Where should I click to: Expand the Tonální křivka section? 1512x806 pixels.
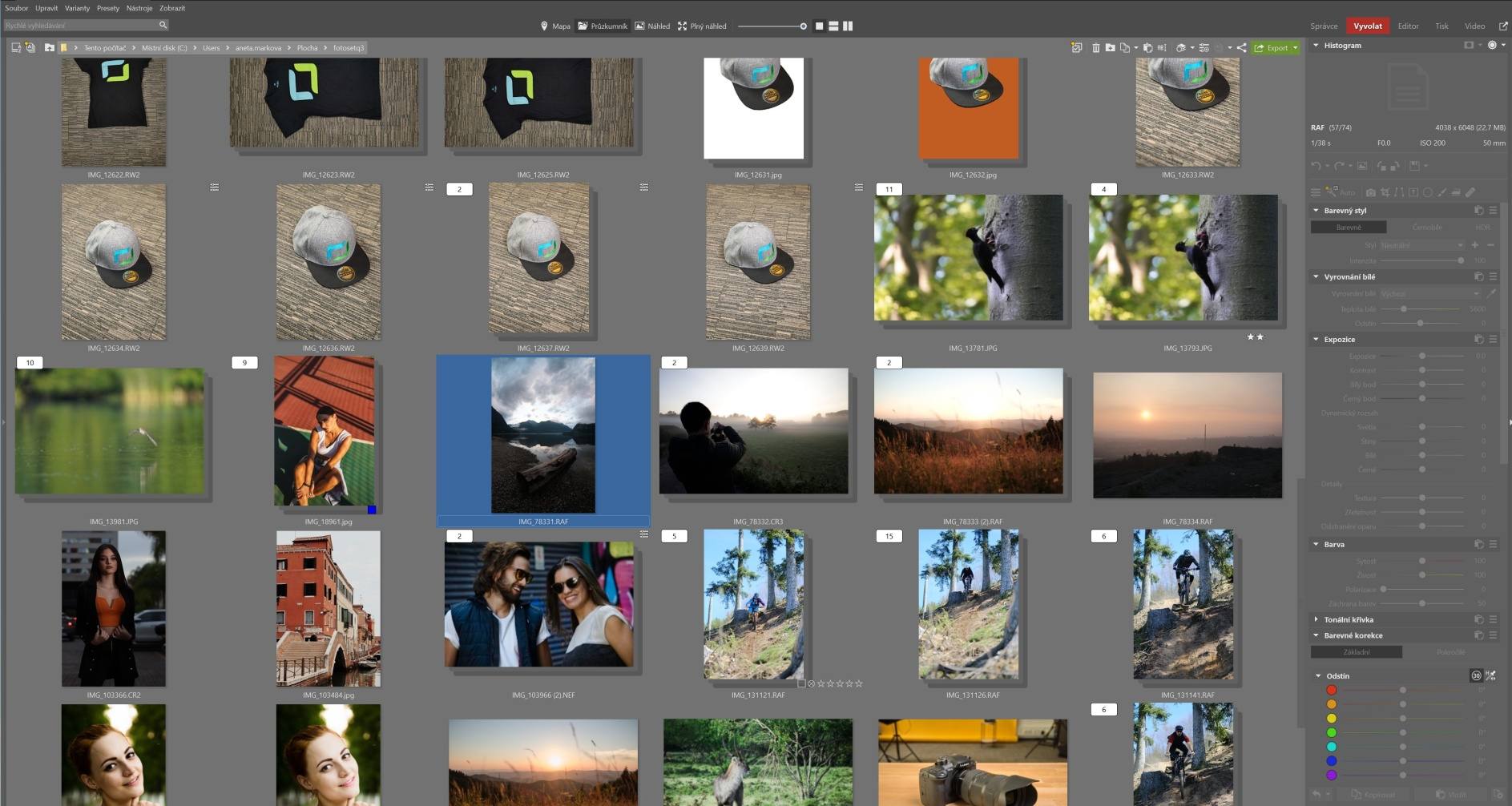[x=1316, y=619]
